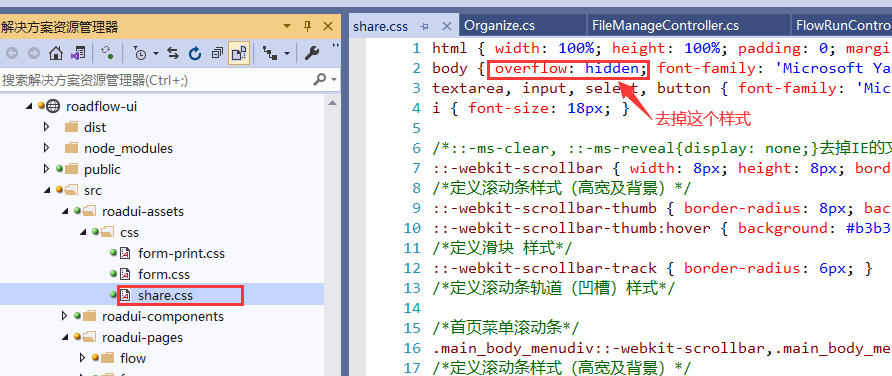
Task: Switch to the Organize.cs tab
Action: click(x=499, y=26)
